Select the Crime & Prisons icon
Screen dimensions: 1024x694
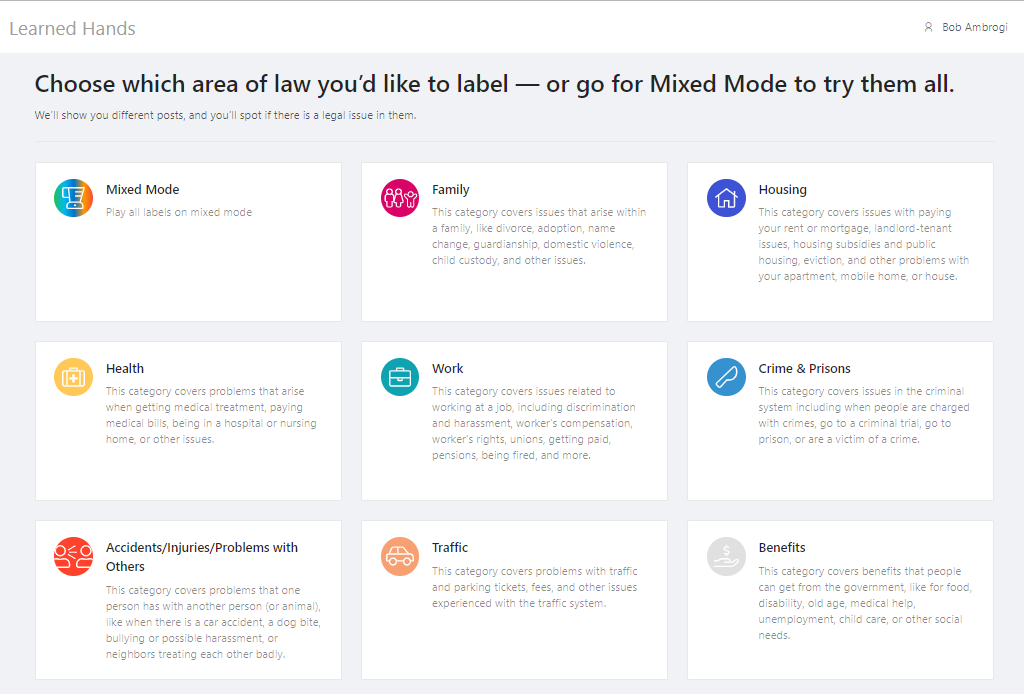pos(726,377)
